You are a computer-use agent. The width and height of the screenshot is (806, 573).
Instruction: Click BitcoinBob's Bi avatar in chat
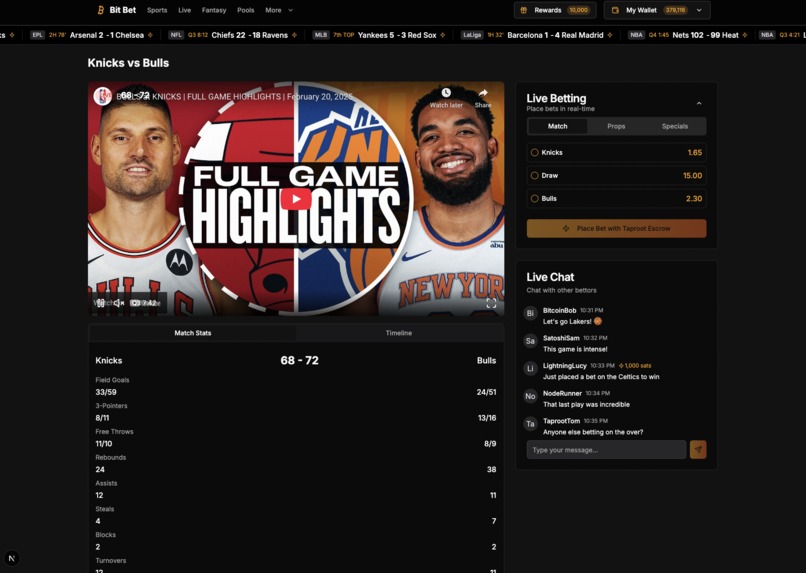pyautogui.click(x=530, y=313)
